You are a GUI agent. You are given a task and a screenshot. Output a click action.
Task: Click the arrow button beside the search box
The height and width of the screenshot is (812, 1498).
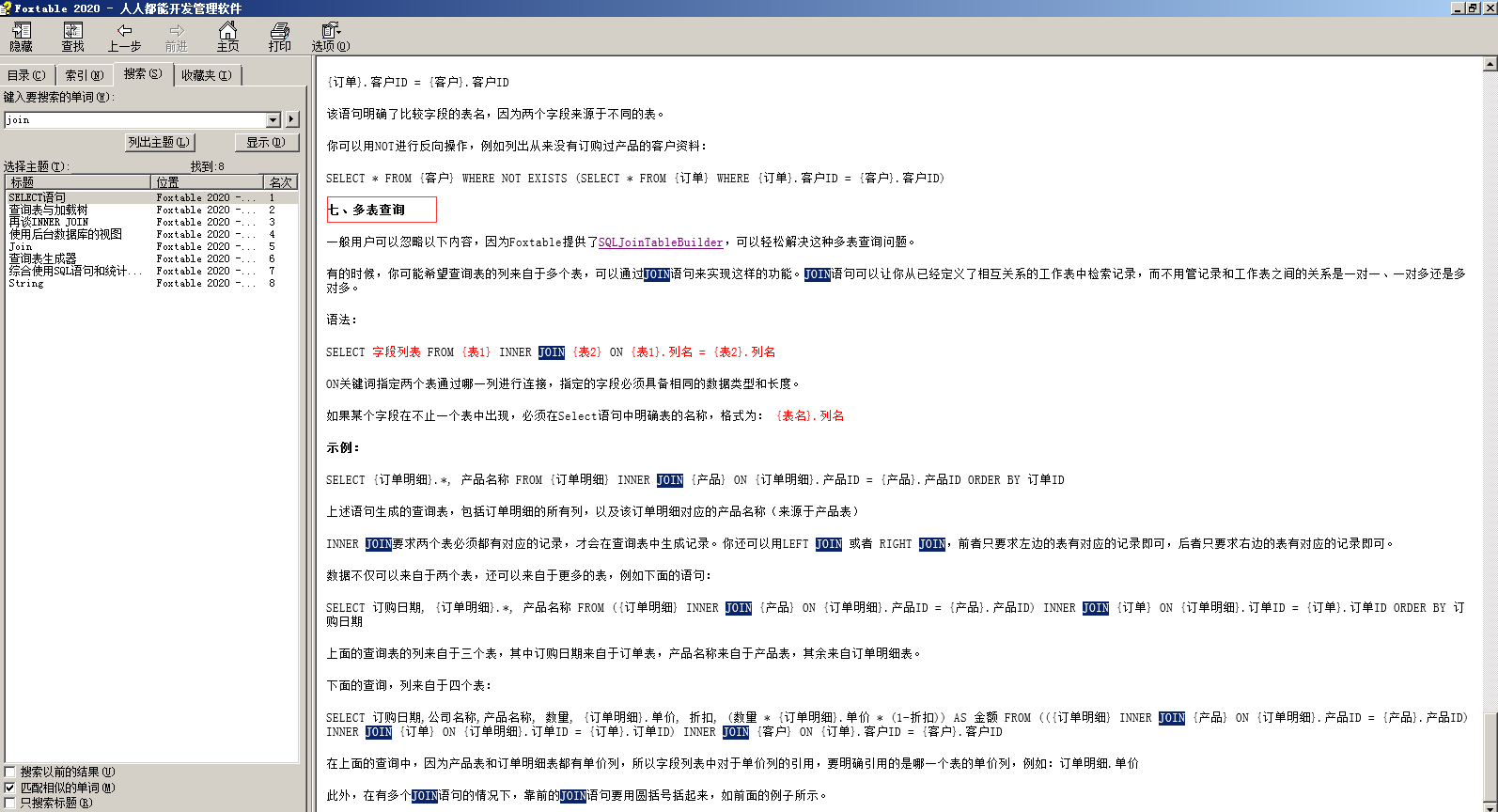[x=292, y=119]
